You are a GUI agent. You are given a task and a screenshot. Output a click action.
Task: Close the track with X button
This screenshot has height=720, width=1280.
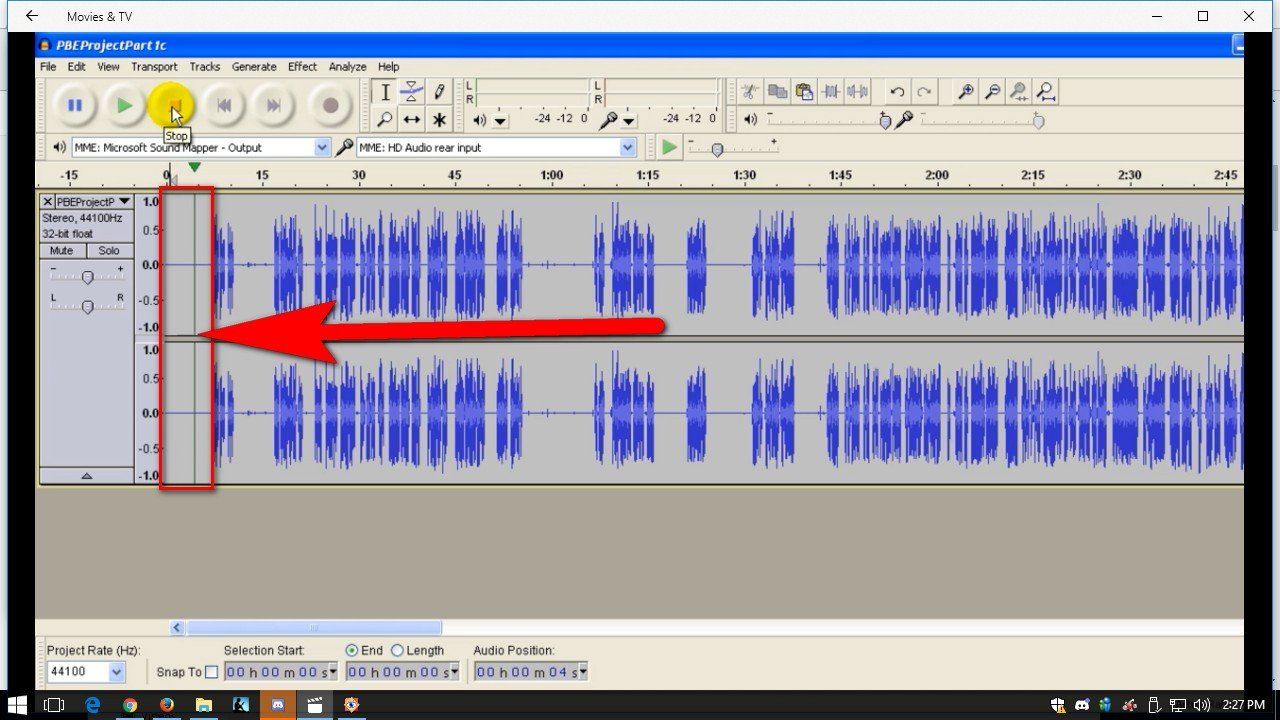[47, 201]
